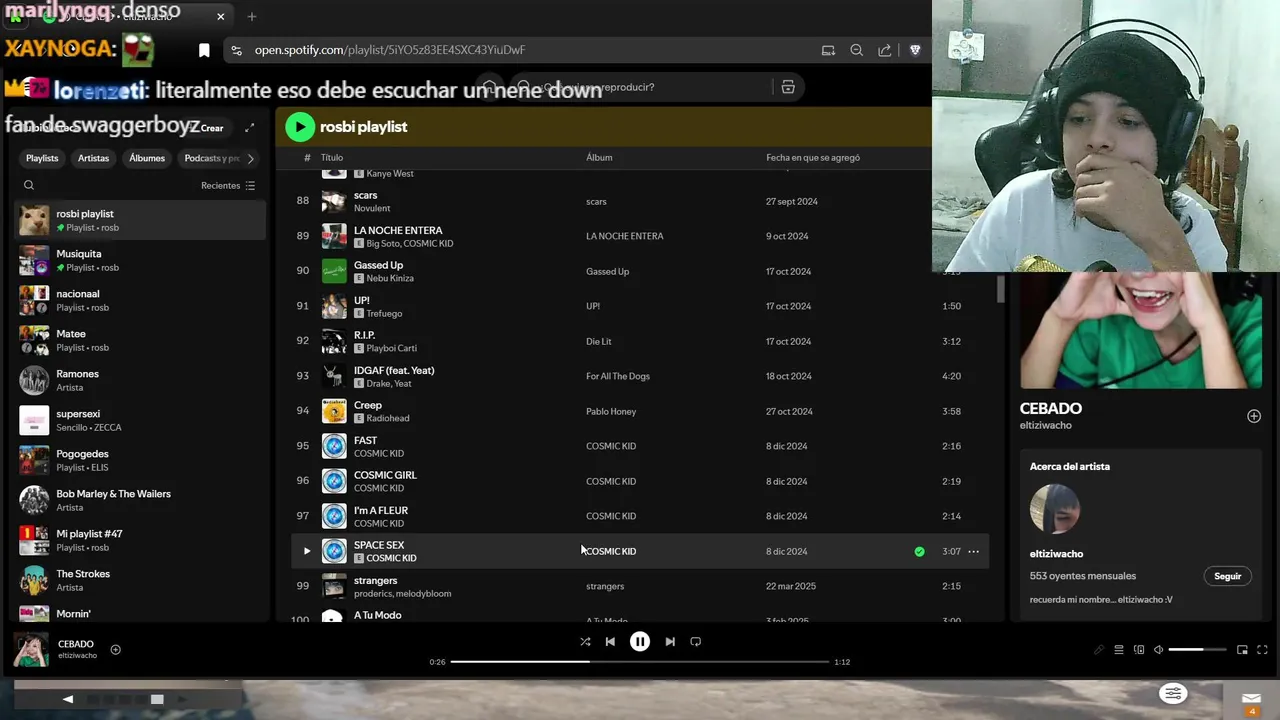Play the rosbi playlist with green button
Viewport: 1280px width, 720px height.
pos(299,126)
